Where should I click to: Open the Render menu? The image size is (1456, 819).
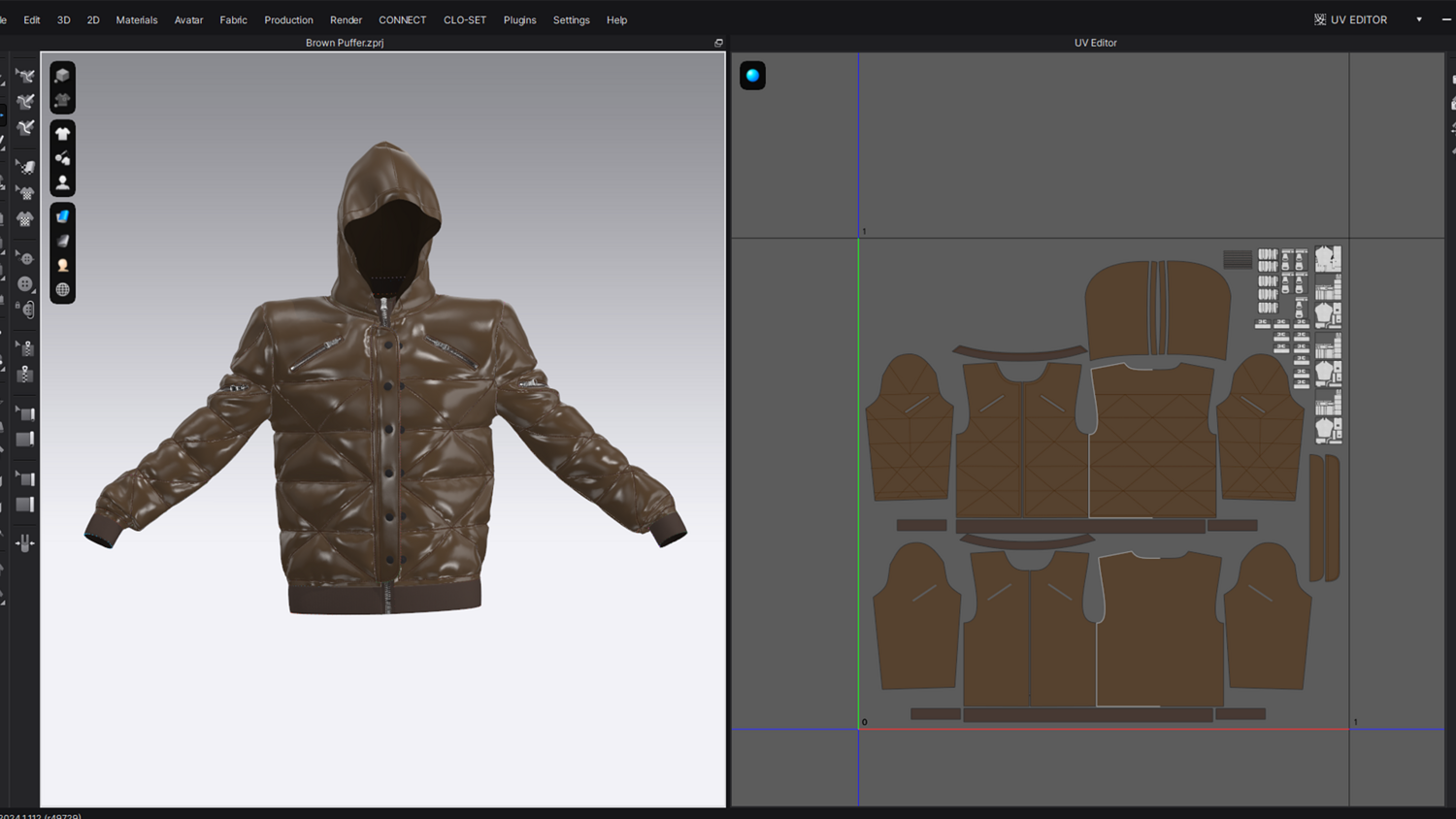click(346, 19)
